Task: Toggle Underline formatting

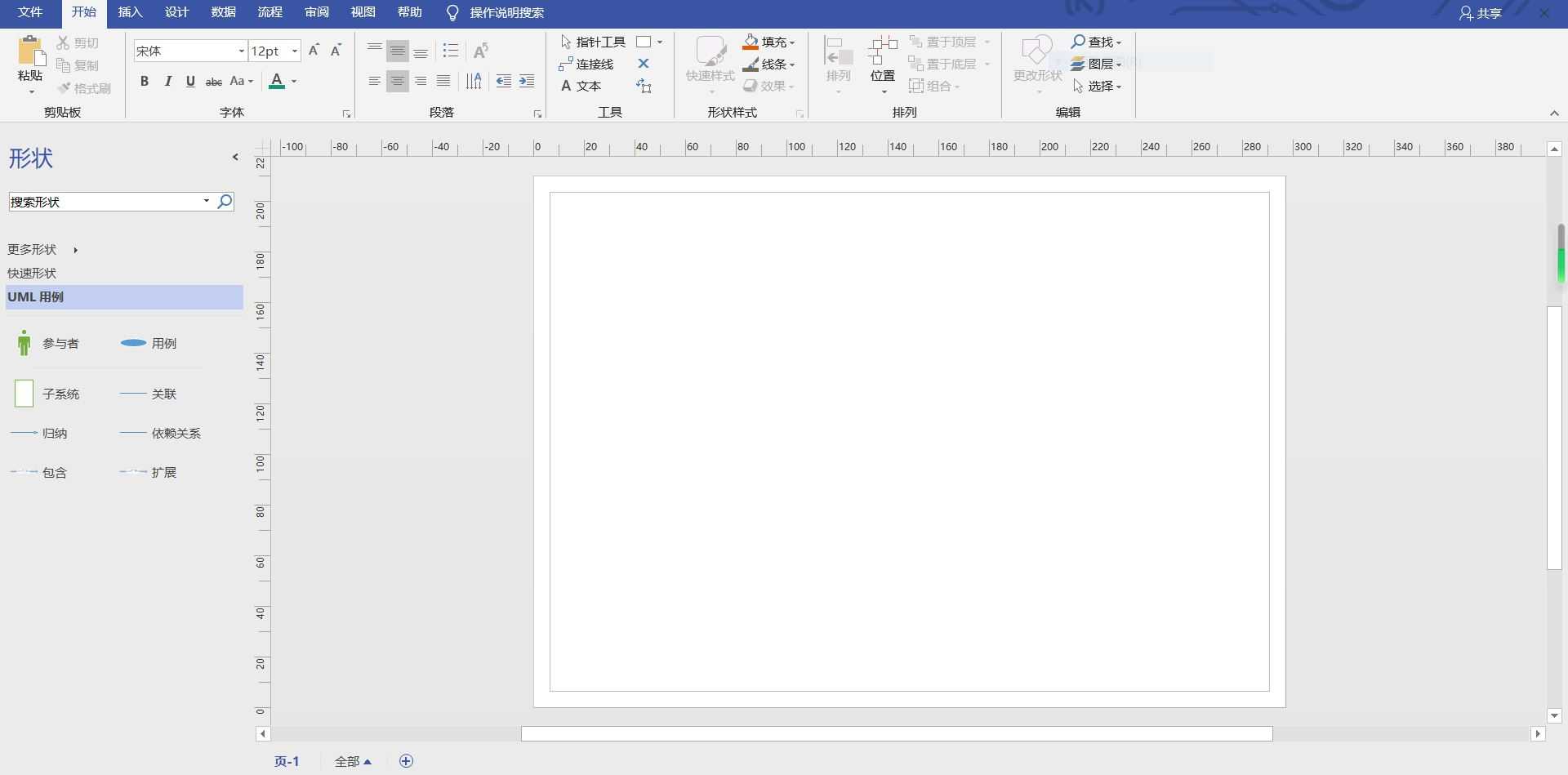Action: [x=190, y=81]
